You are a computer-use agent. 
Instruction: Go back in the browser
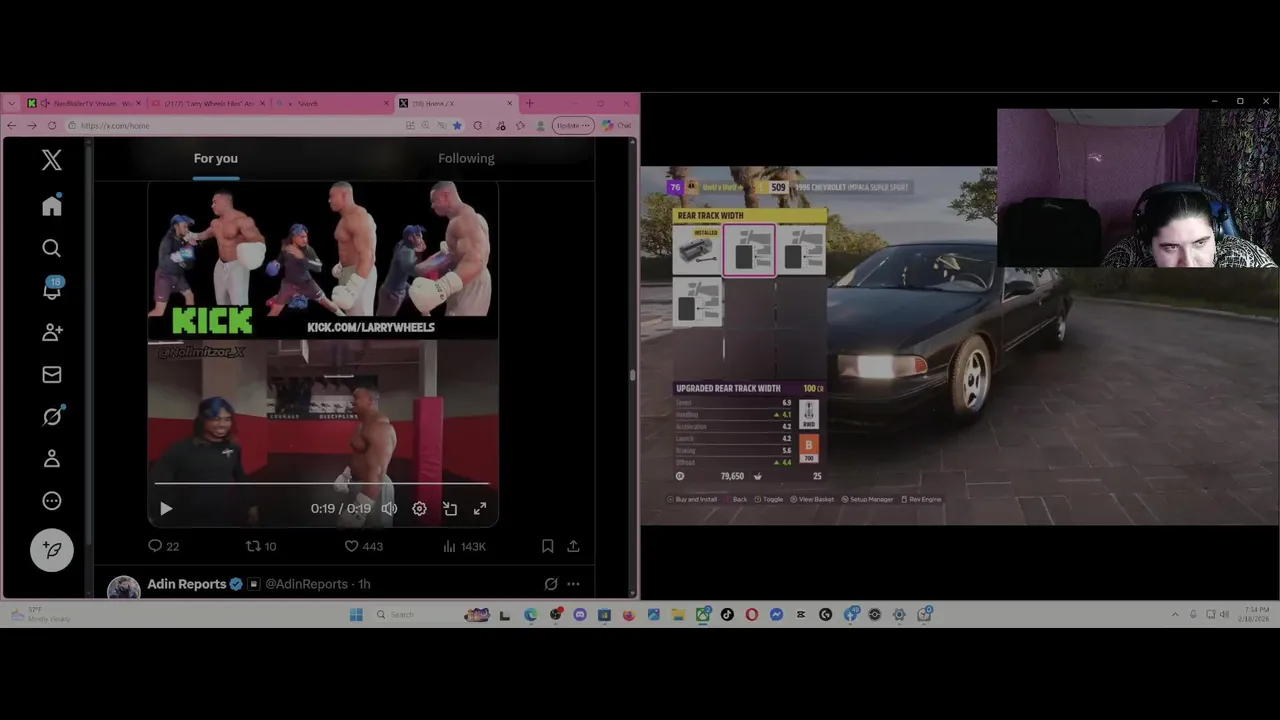tap(11, 125)
